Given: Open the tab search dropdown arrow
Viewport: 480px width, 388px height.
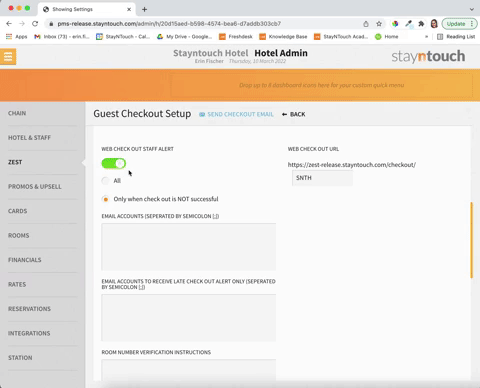Looking at the screenshot, I should pyautogui.click(x=472, y=9).
